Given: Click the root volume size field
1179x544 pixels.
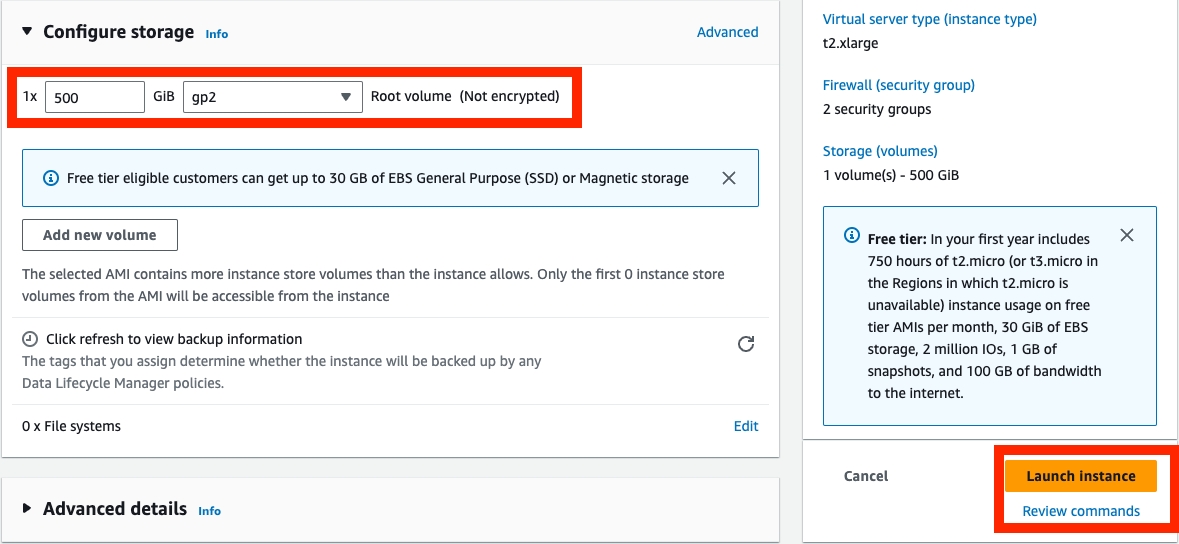Looking at the screenshot, I should (95, 97).
